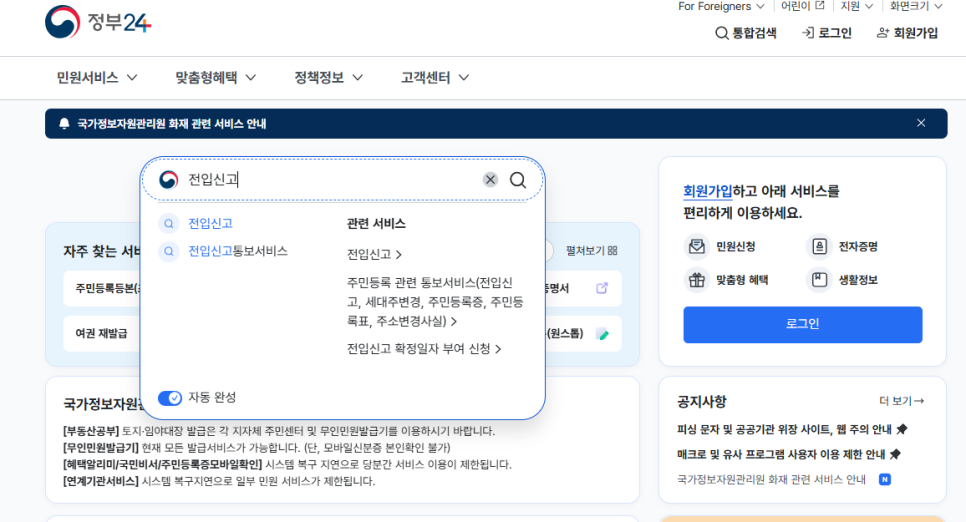
Task: Click the 정부24 logo
Action: (x=98, y=22)
